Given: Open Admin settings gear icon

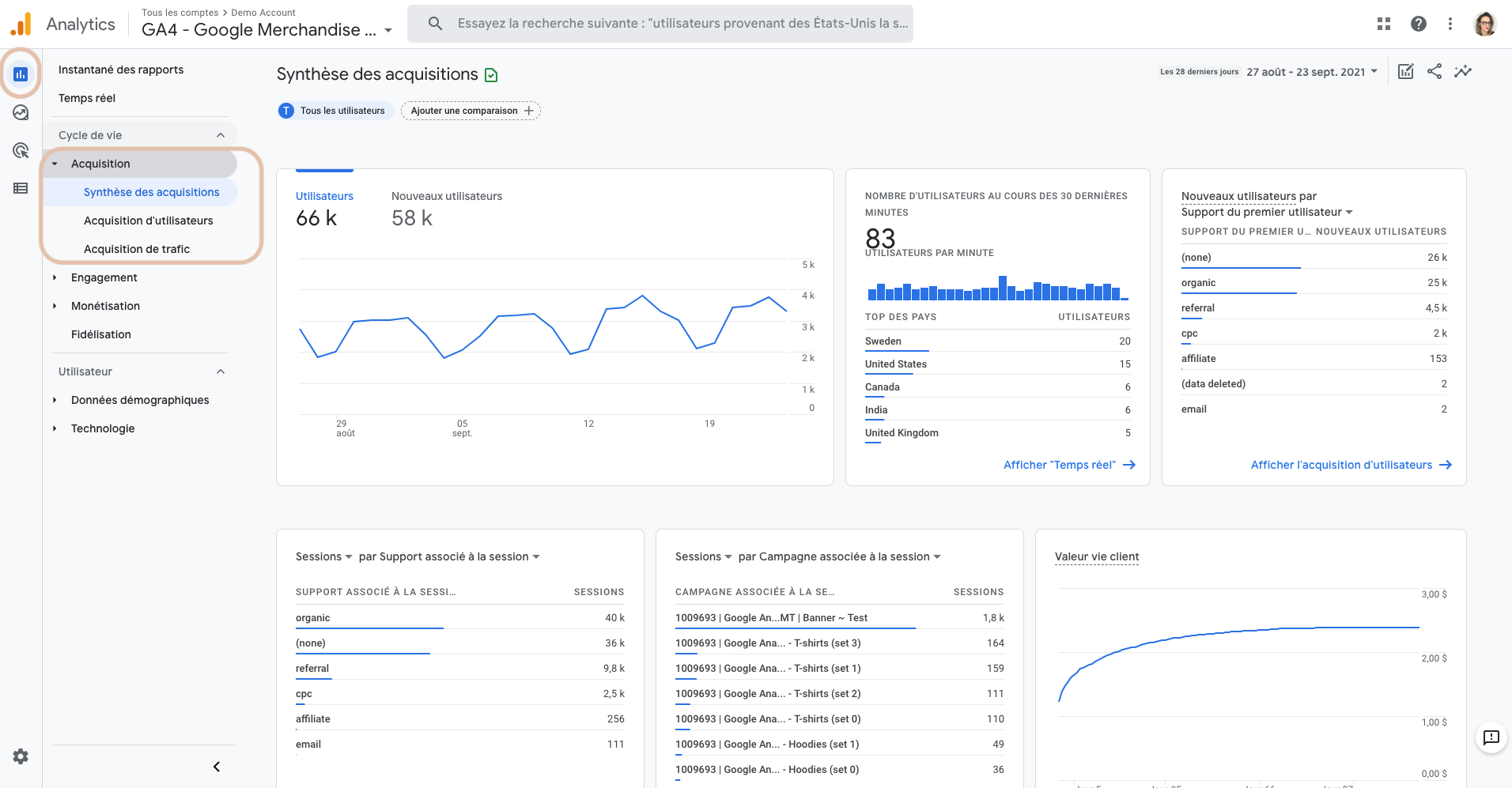Looking at the screenshot, I should point(21,756).
